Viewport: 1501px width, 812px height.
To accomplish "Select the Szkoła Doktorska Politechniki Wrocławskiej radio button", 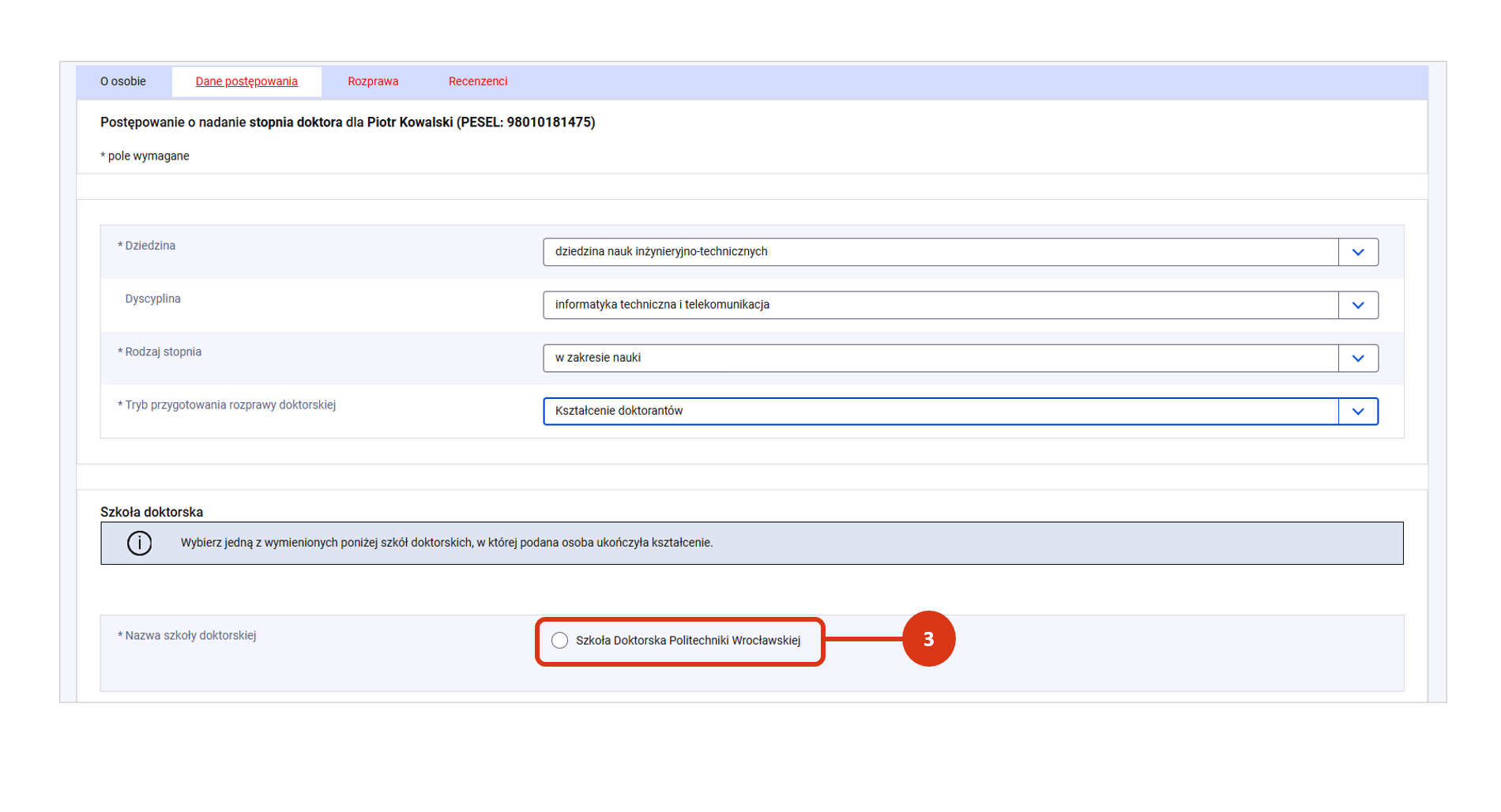I will pyautogui.click(x=560, y=641).
